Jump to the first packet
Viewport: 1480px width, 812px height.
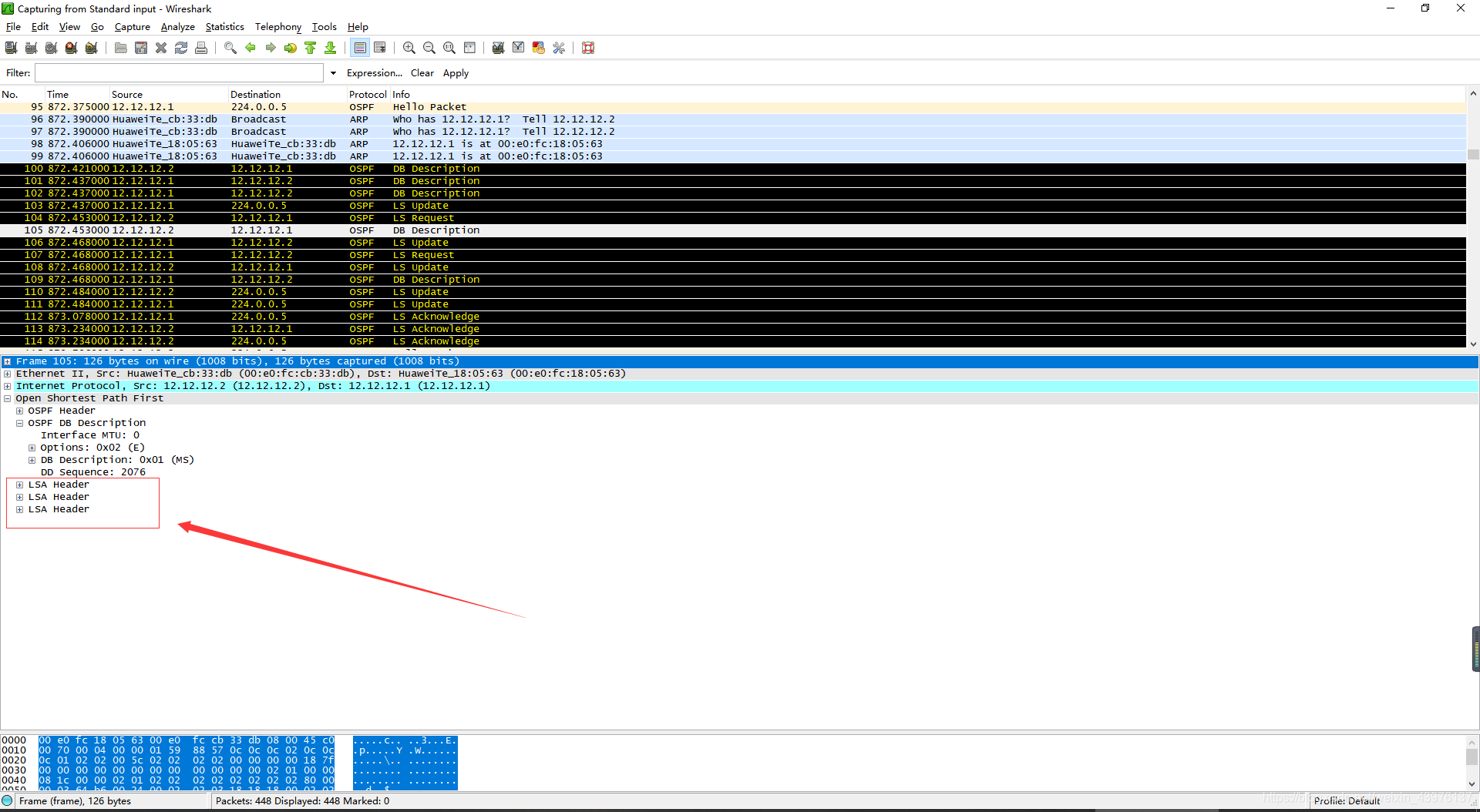311,48
